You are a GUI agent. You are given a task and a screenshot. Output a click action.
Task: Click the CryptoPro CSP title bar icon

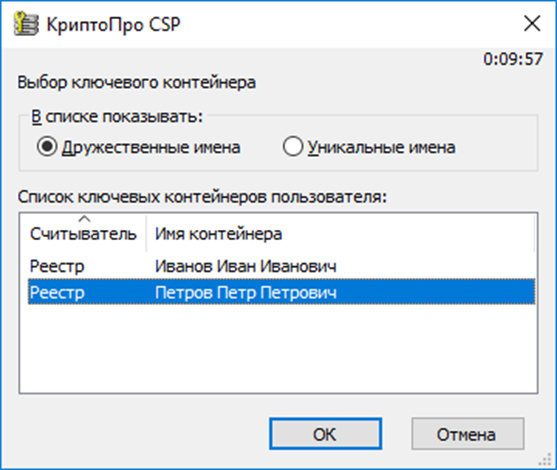coord(26,24)
